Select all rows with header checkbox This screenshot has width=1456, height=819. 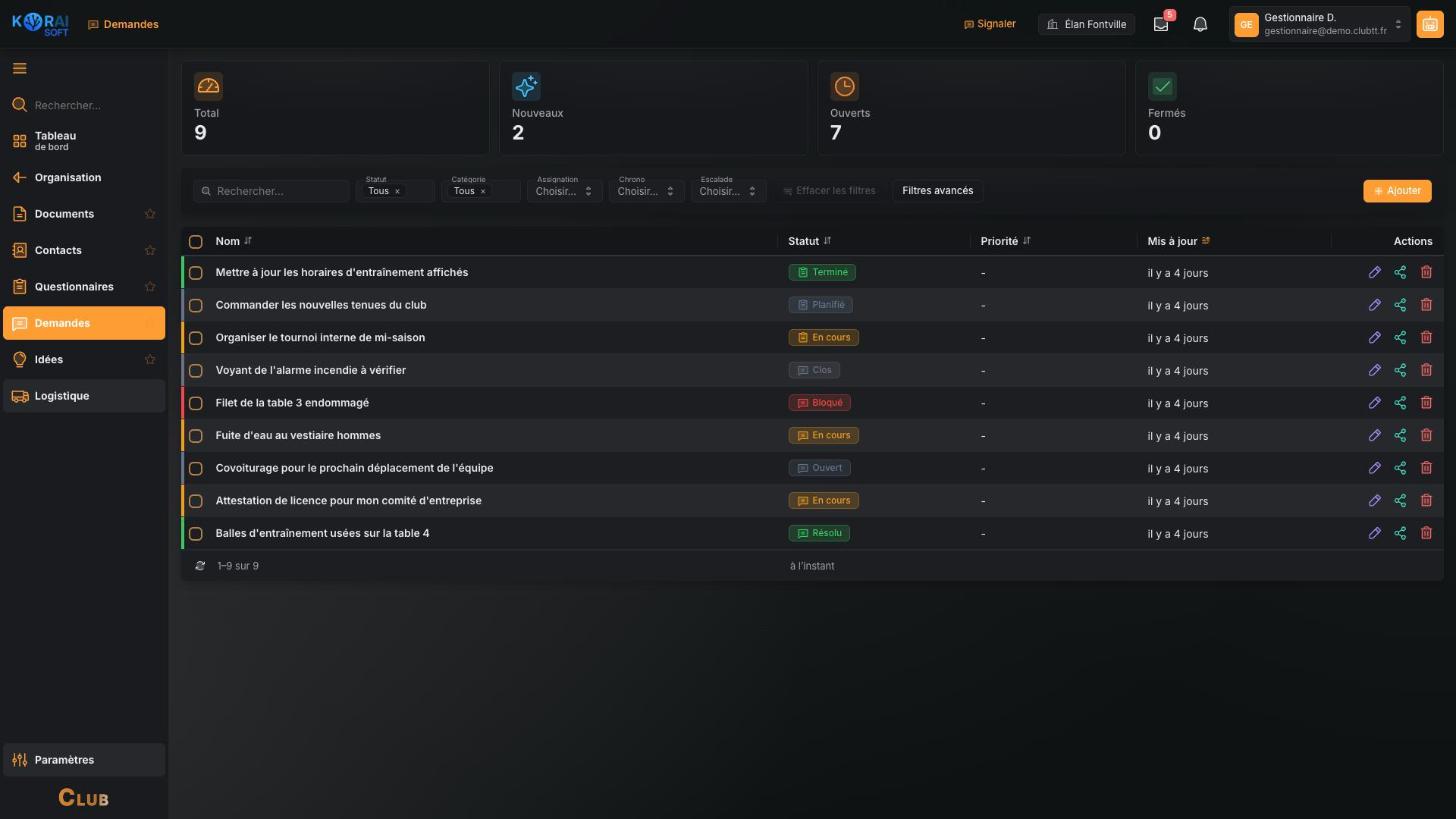196,241
